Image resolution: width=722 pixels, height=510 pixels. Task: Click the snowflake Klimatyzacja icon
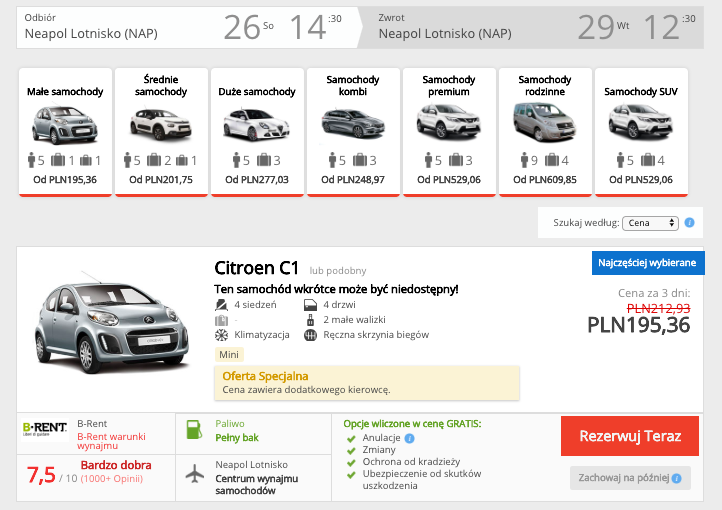pos(221,335)
